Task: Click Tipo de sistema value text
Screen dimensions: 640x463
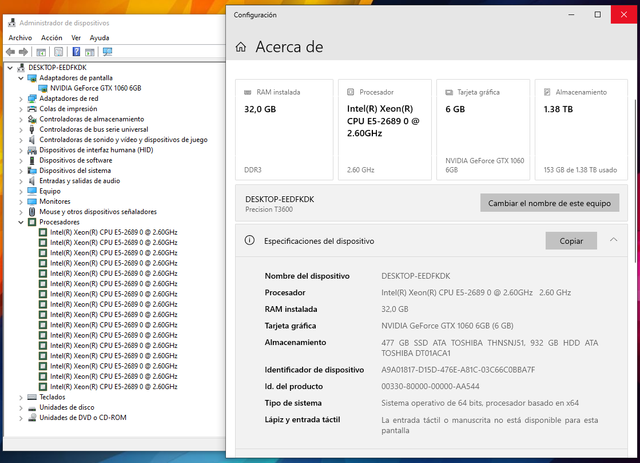Action: 480,403
